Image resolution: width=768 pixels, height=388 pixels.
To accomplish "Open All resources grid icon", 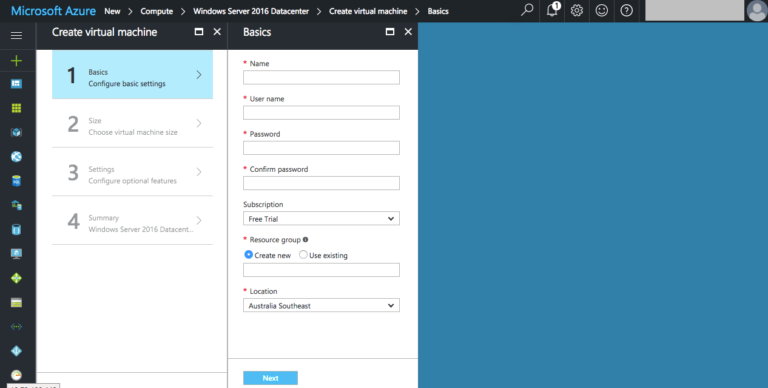I will pos(16,108).
